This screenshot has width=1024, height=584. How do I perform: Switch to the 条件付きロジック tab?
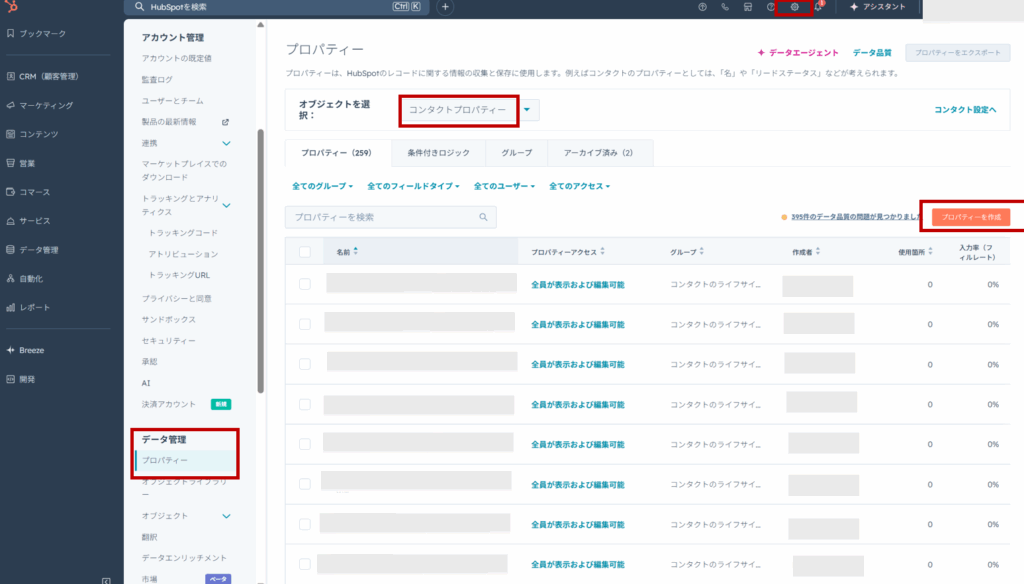(438, 153)
